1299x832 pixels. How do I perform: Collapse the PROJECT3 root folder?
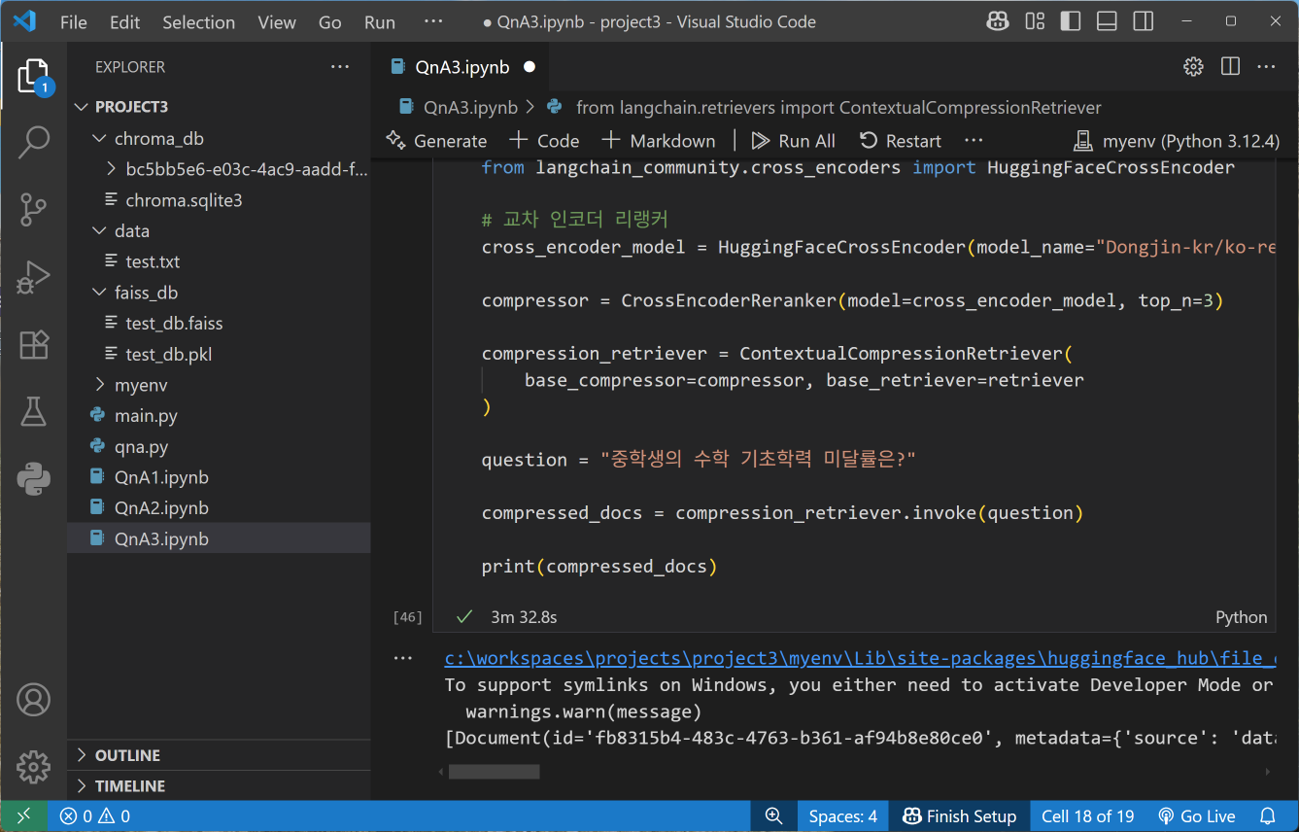(219, 107)
